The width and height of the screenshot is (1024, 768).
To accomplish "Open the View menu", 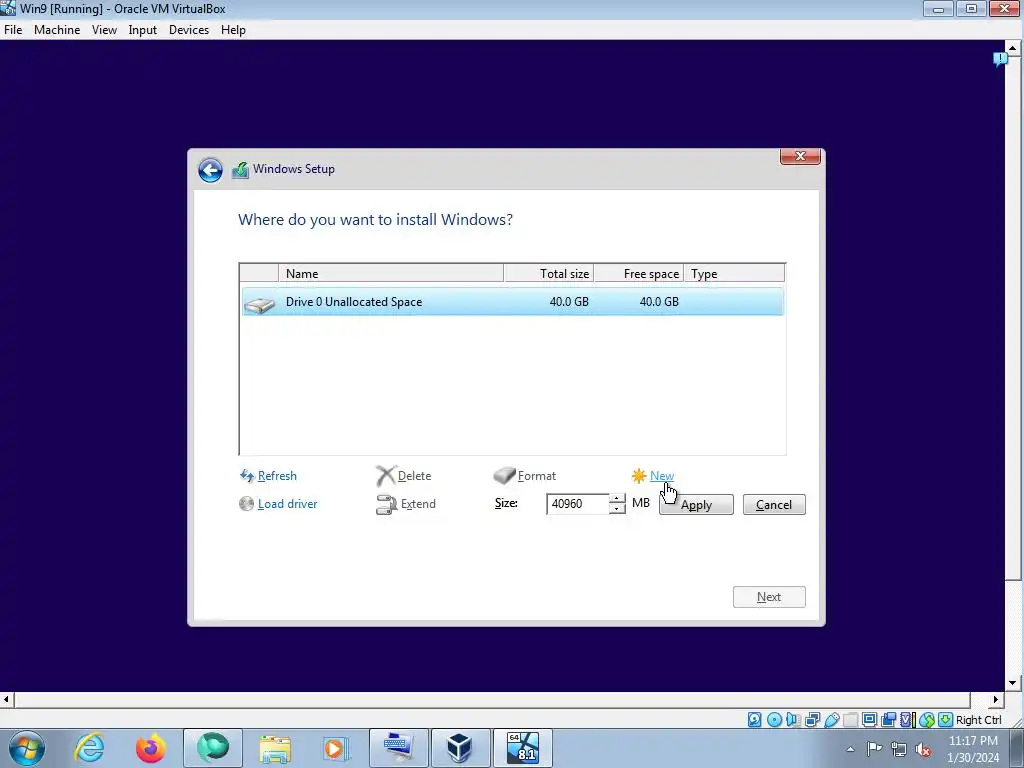I will pyautogui.click(x=104, y=30).
